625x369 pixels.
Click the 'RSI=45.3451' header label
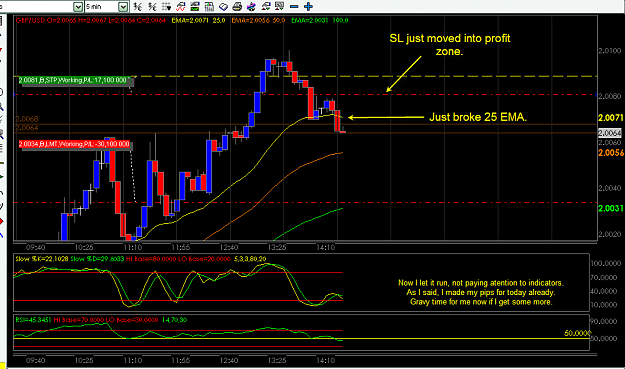(33, 320)
